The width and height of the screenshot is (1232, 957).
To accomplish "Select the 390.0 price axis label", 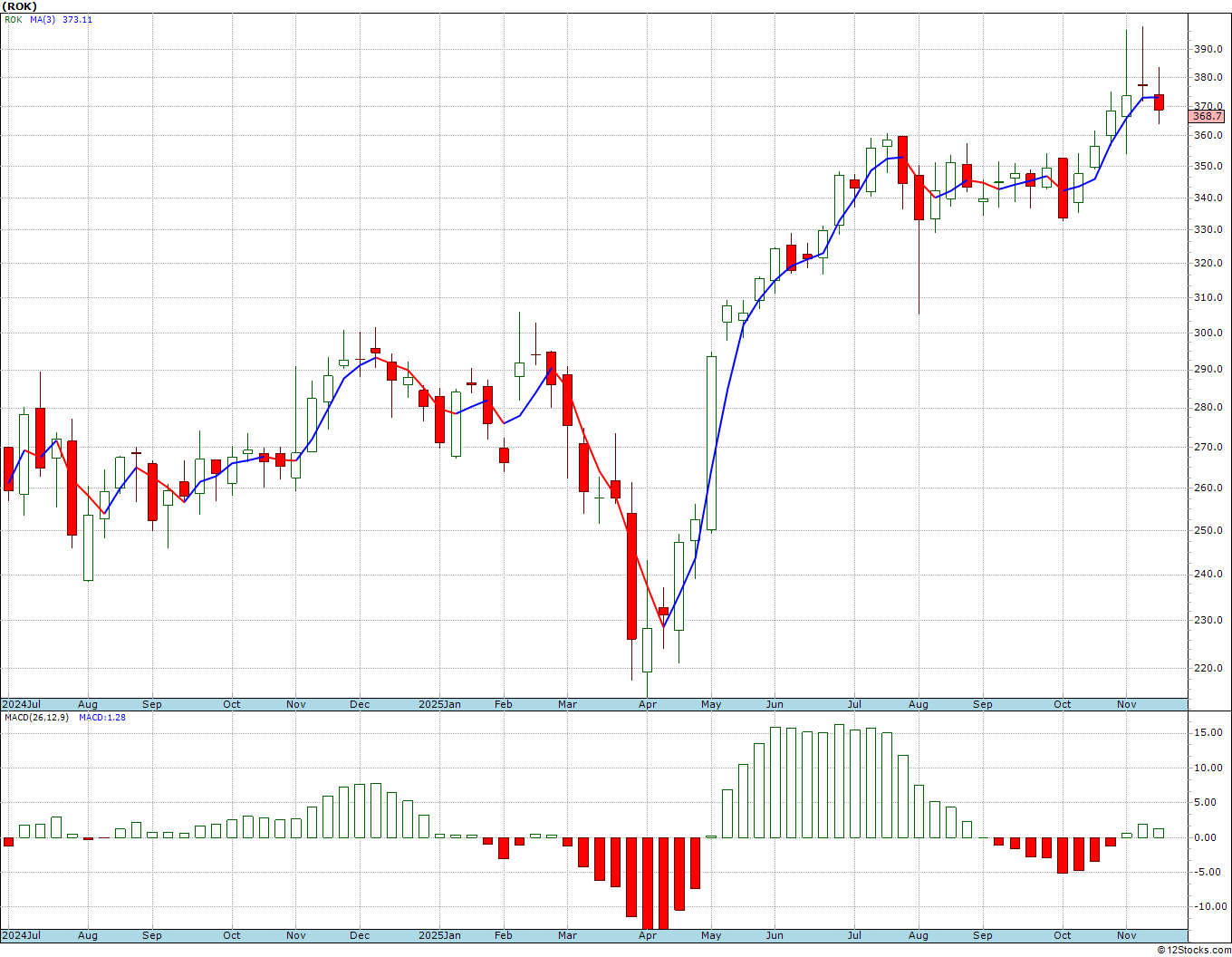I will (x=1208, y=50).
